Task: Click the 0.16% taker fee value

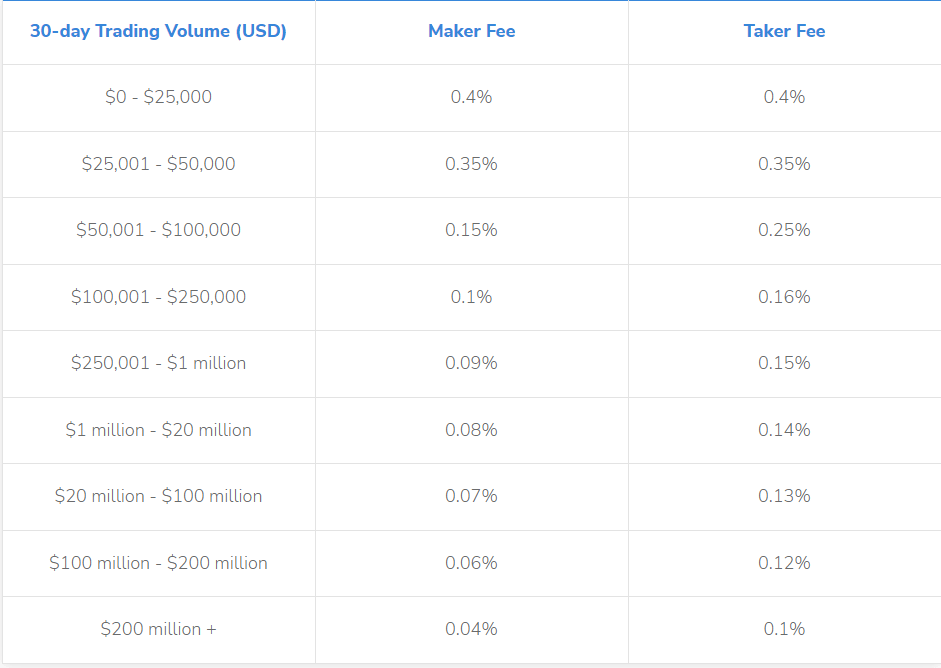Action: pos(784,297)
